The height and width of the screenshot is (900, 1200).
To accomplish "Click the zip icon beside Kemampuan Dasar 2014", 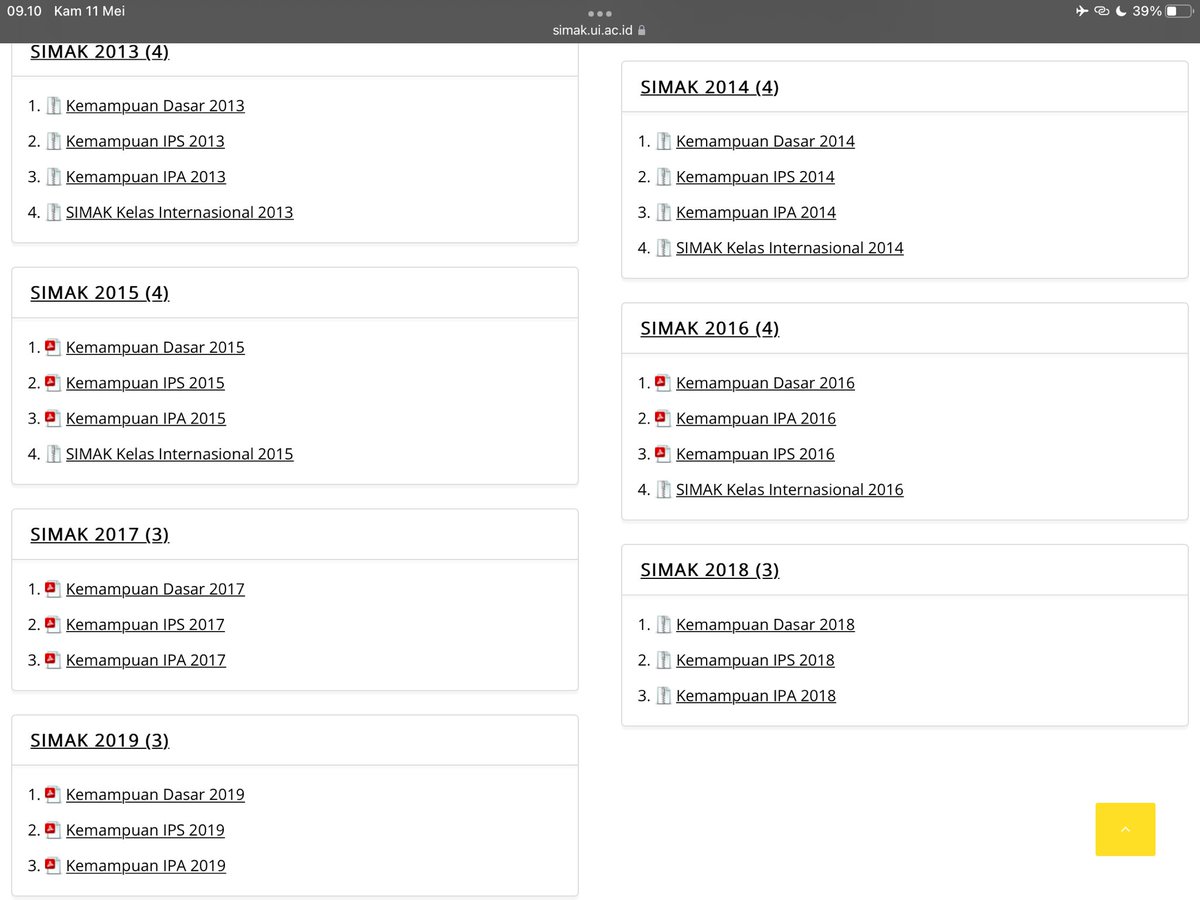I will 664,141.
